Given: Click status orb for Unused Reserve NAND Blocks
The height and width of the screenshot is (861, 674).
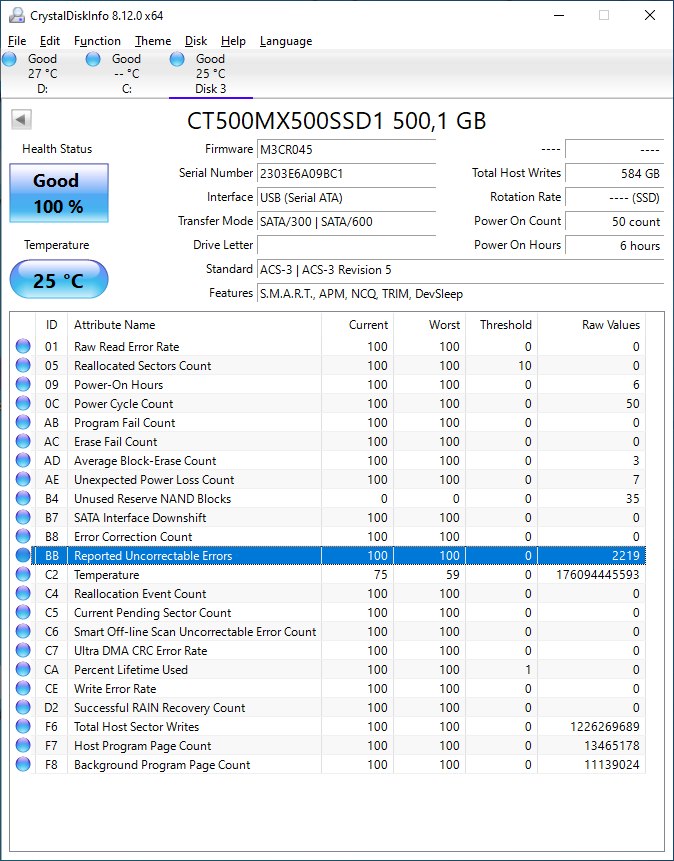Looking at the screenshot, I should point(23,499).
